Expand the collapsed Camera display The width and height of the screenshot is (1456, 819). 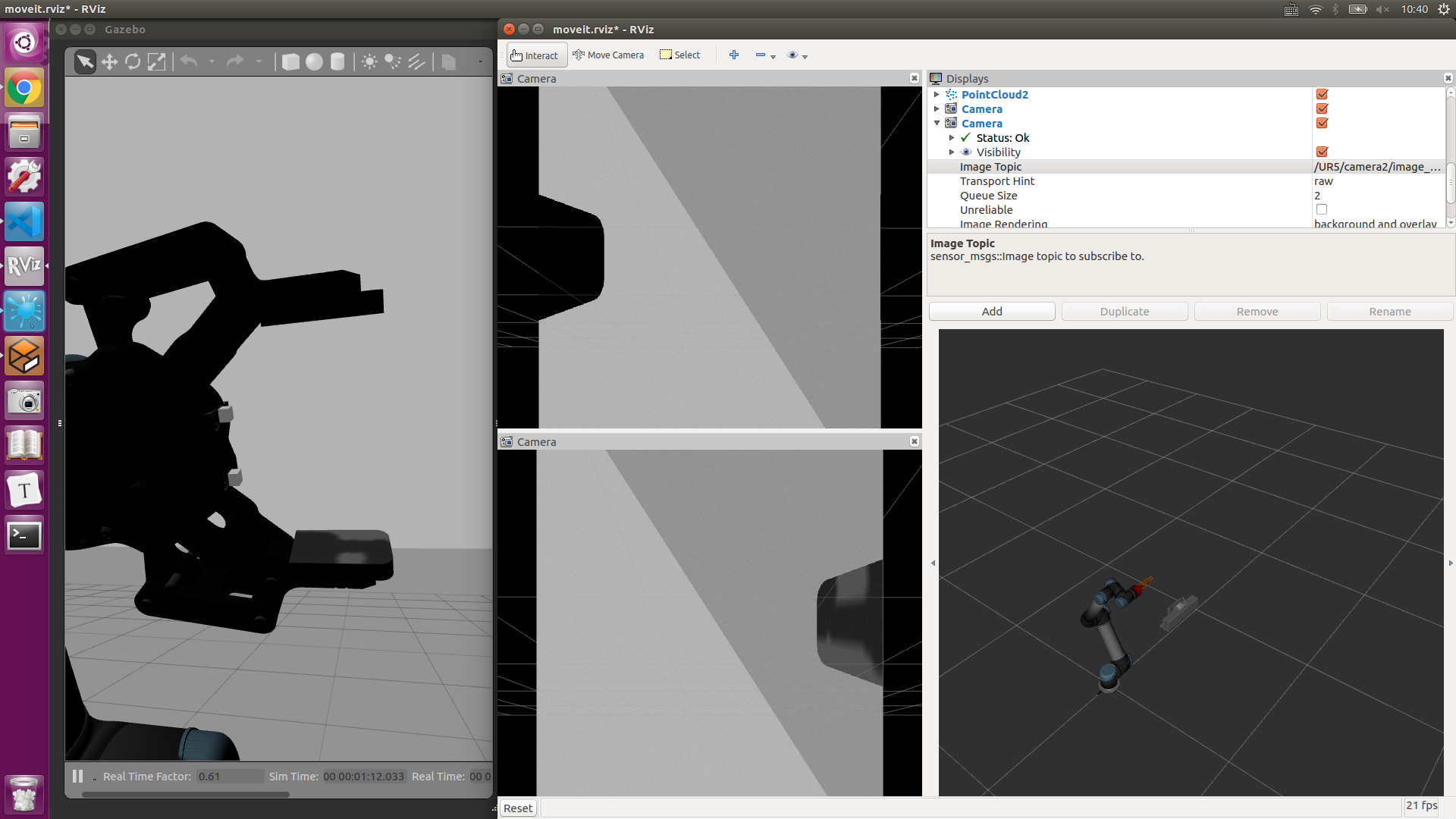pyautogui.click(x=937, y=108)
